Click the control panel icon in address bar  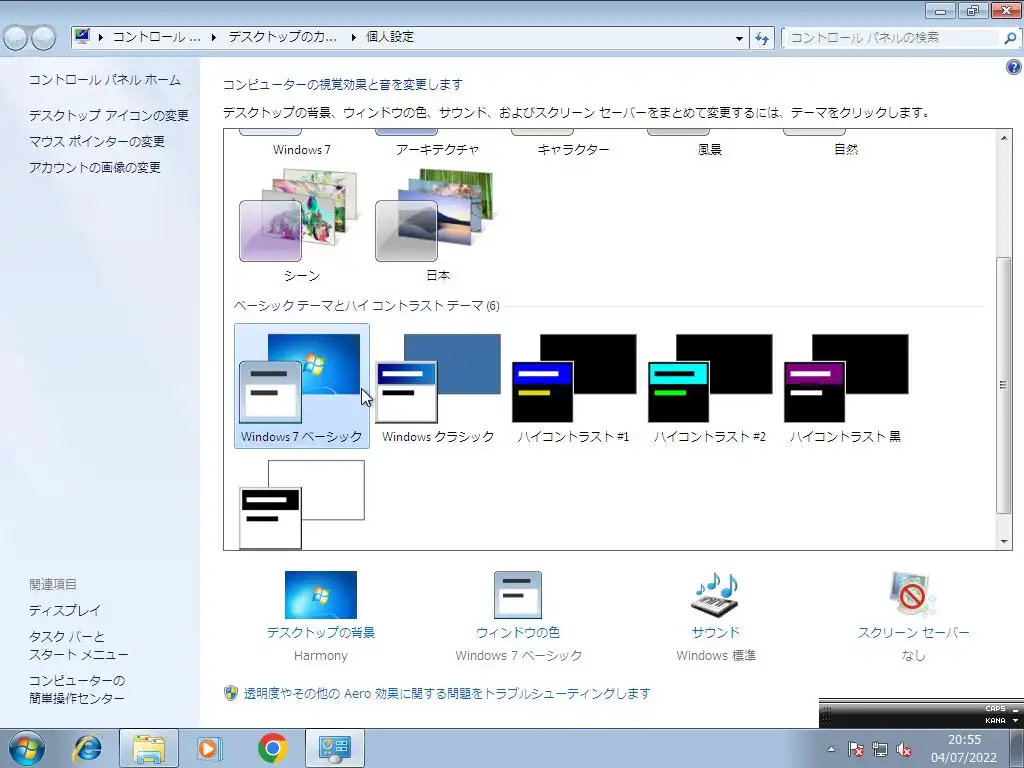pyautogui.click(x=82, y=37)
